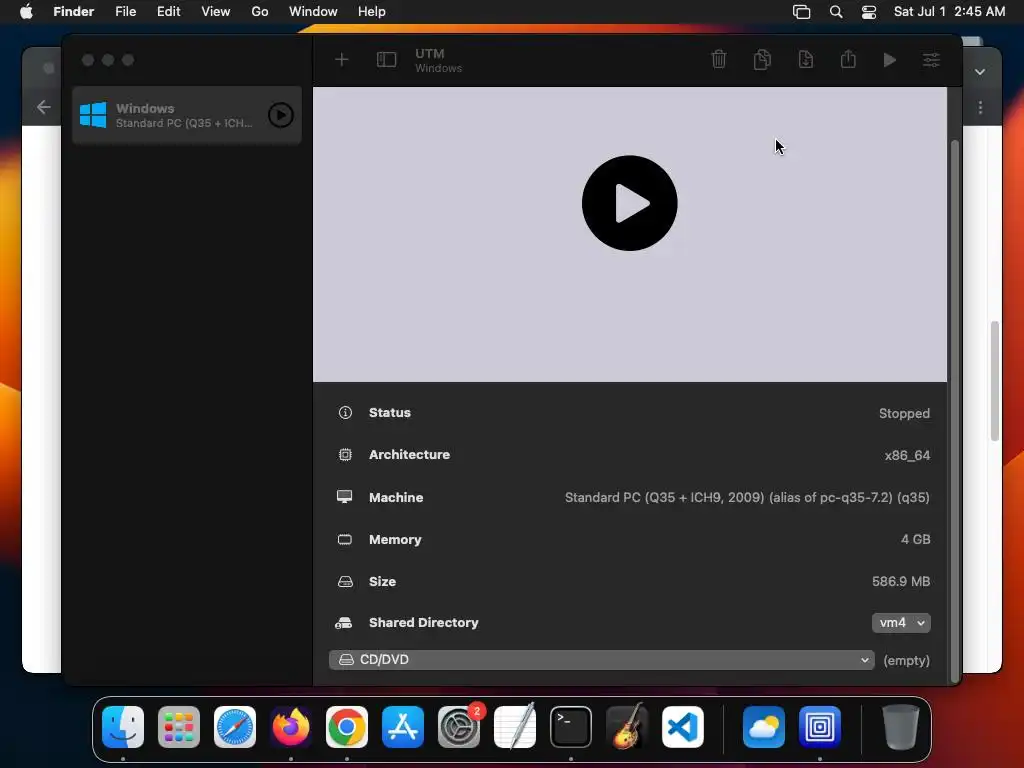Launch Google Chrome from the Dock

tap(347, 727)
